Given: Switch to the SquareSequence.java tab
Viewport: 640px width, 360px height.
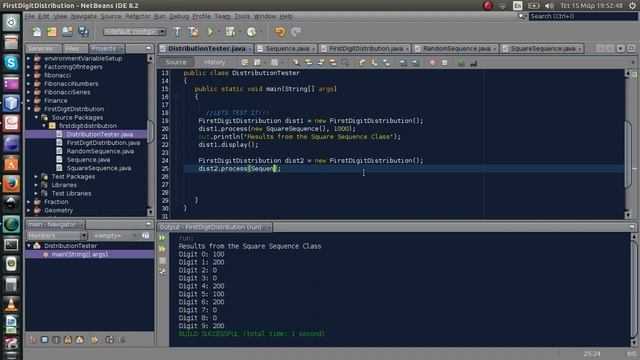Looking at the screenshot, I should tap(542, 49).
